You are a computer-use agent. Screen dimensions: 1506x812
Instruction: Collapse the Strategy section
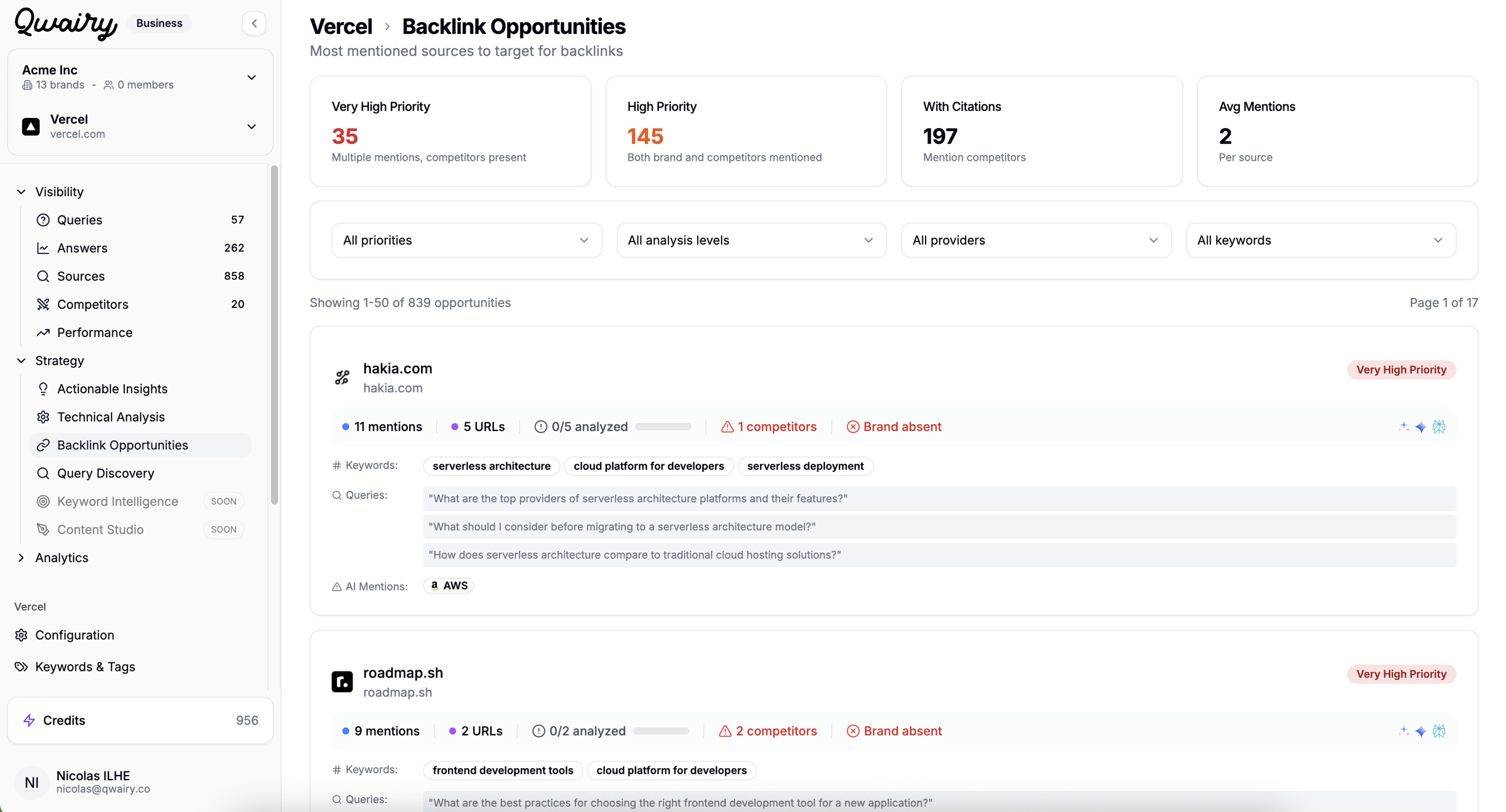point(21,361)
